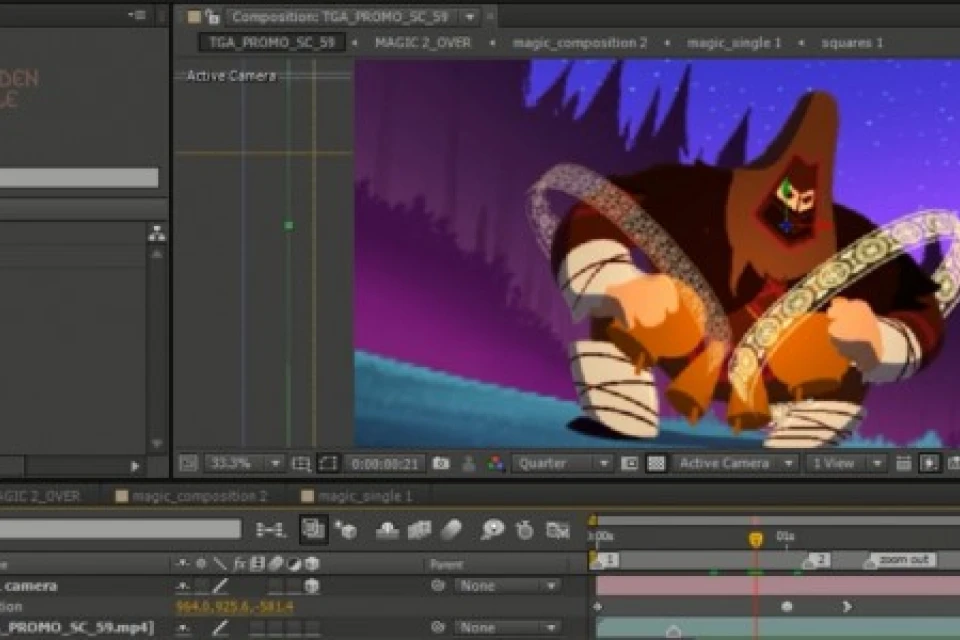Open the 1 View layout dropdown

pos(847,463)
